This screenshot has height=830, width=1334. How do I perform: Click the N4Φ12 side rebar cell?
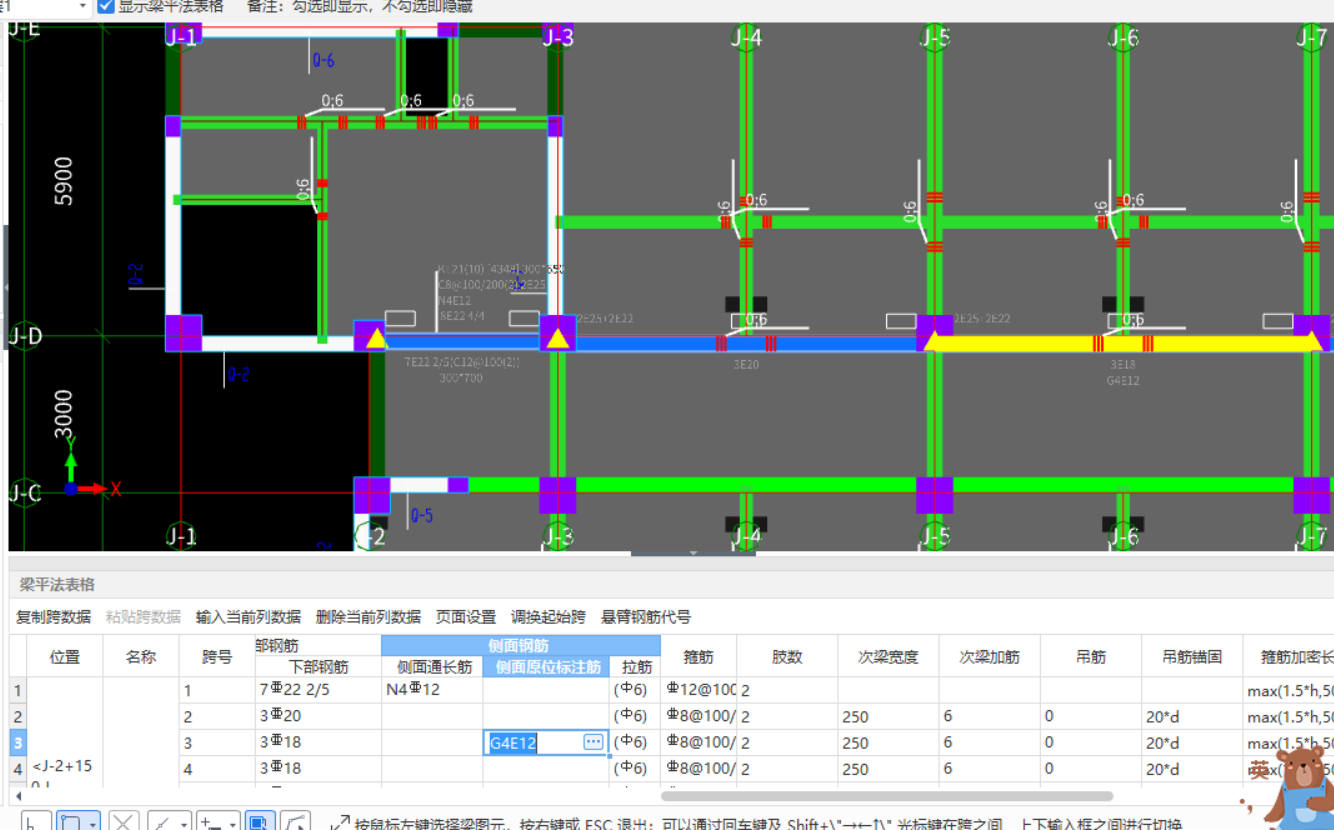click(432, 690)
